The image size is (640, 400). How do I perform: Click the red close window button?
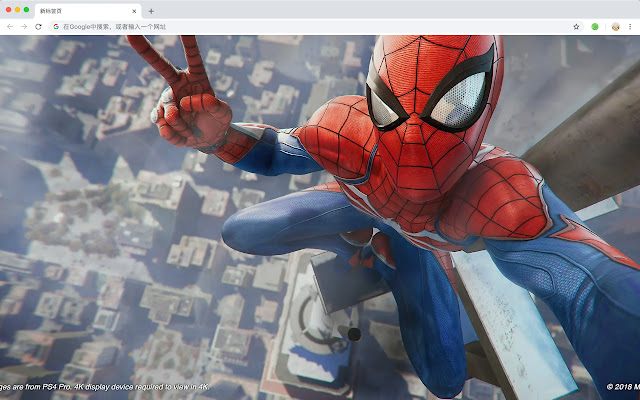point(9,9)
